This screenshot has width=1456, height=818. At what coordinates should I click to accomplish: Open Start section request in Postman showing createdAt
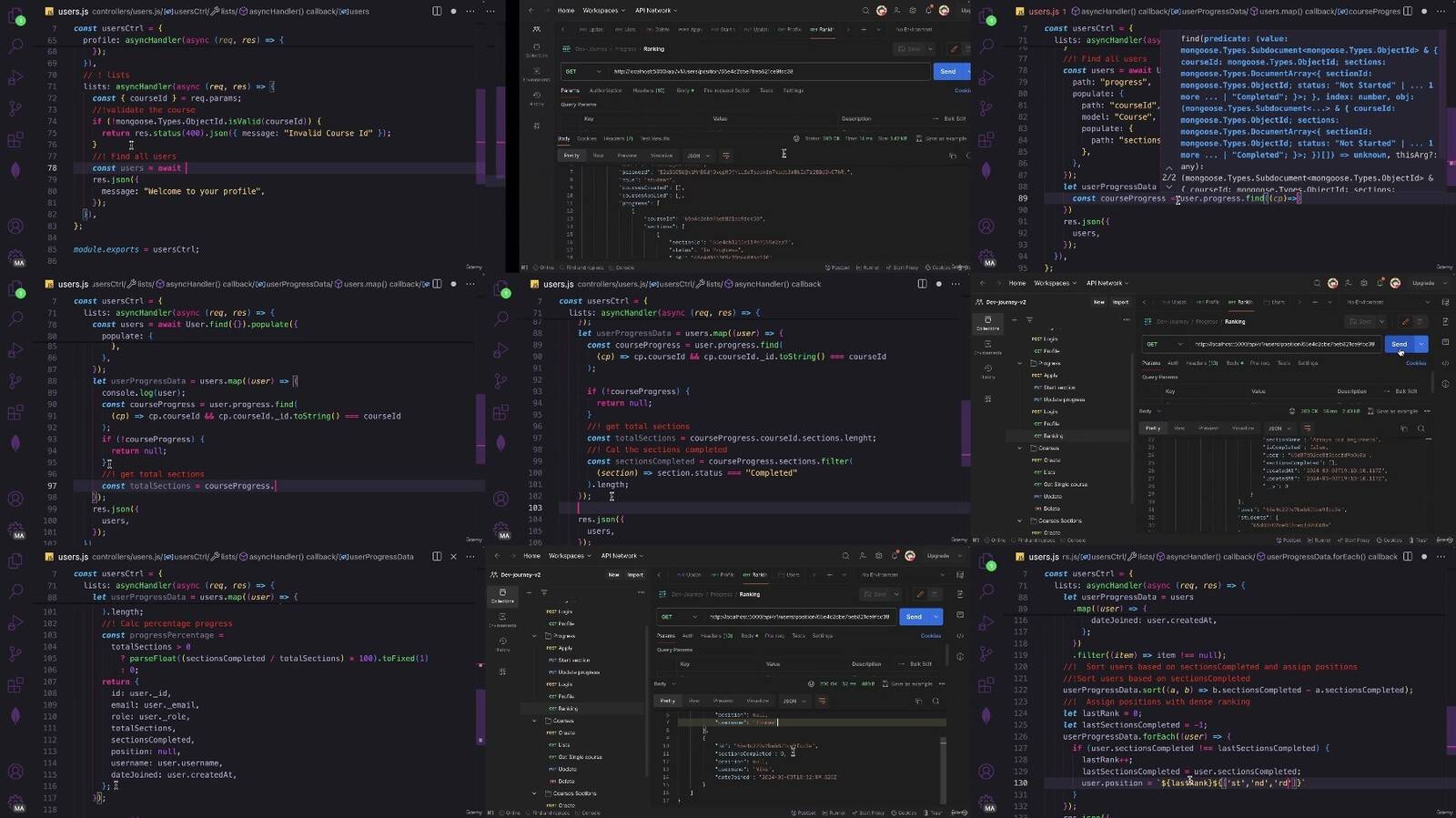coord(1058,388)
